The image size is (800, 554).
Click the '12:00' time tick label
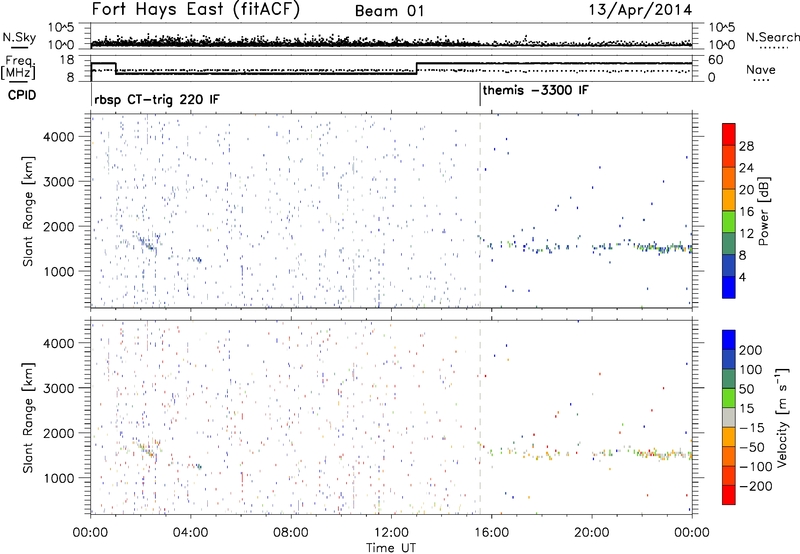(391, 533)
